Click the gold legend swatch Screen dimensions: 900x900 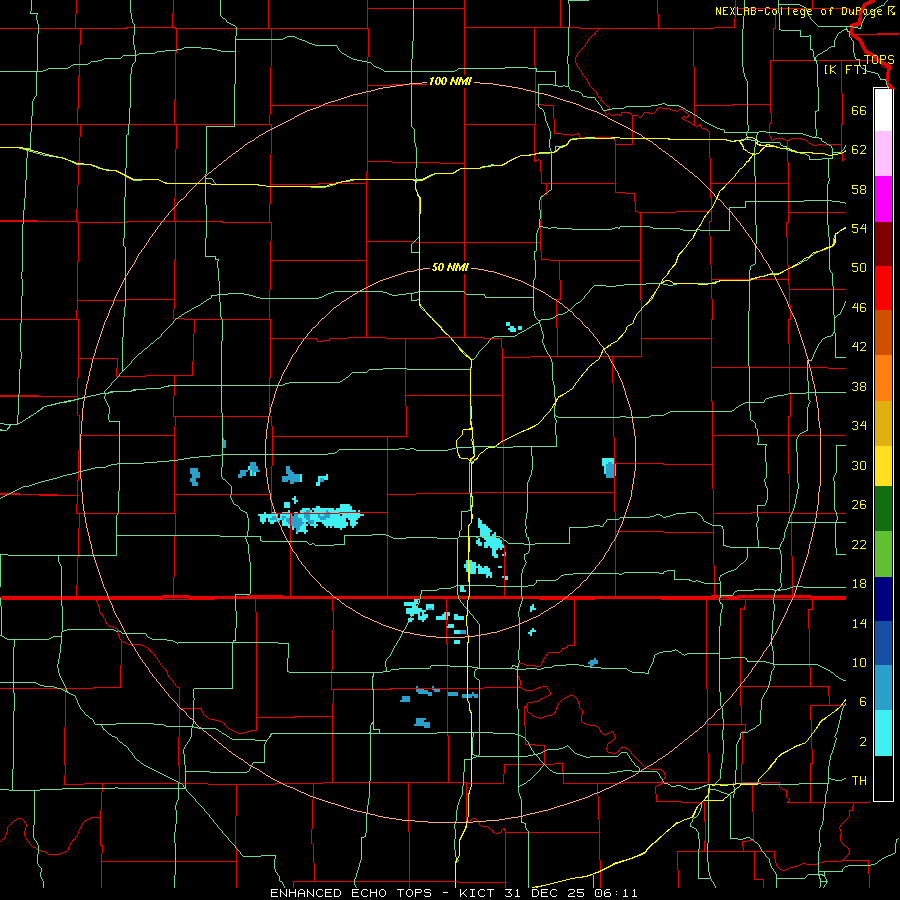coord(883,423)
